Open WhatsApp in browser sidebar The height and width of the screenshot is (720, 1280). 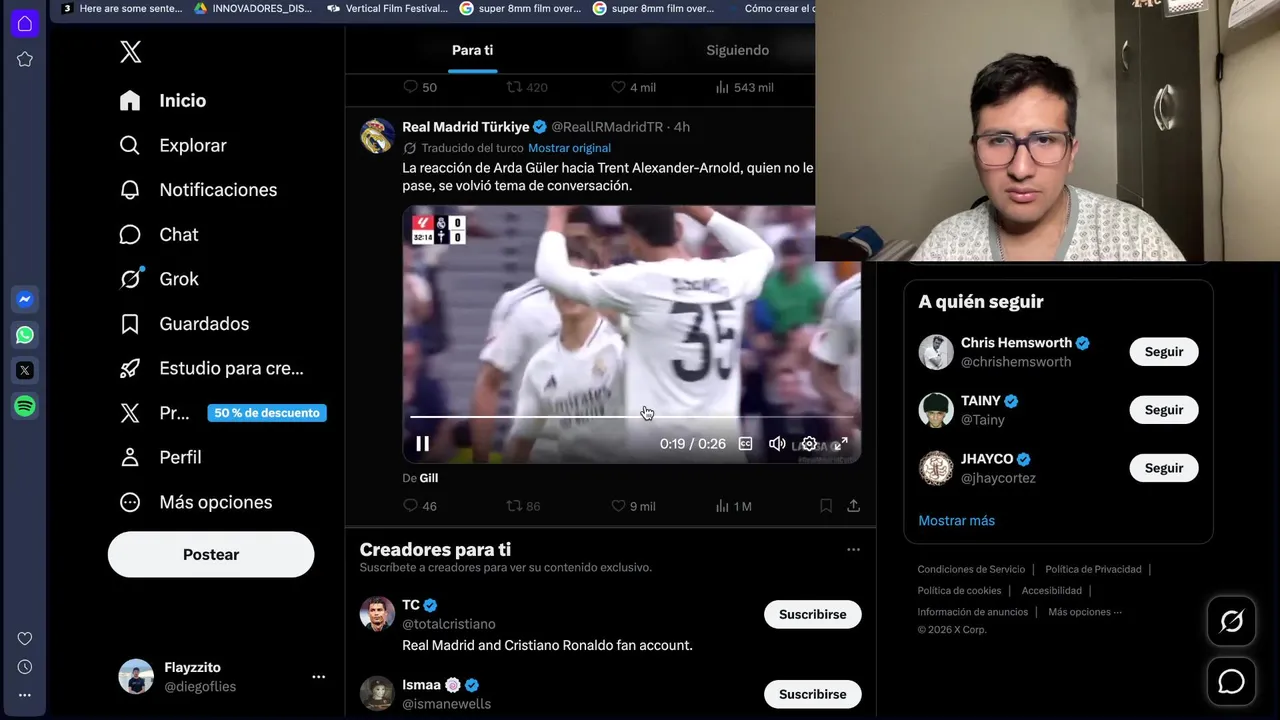pos(25,335)
